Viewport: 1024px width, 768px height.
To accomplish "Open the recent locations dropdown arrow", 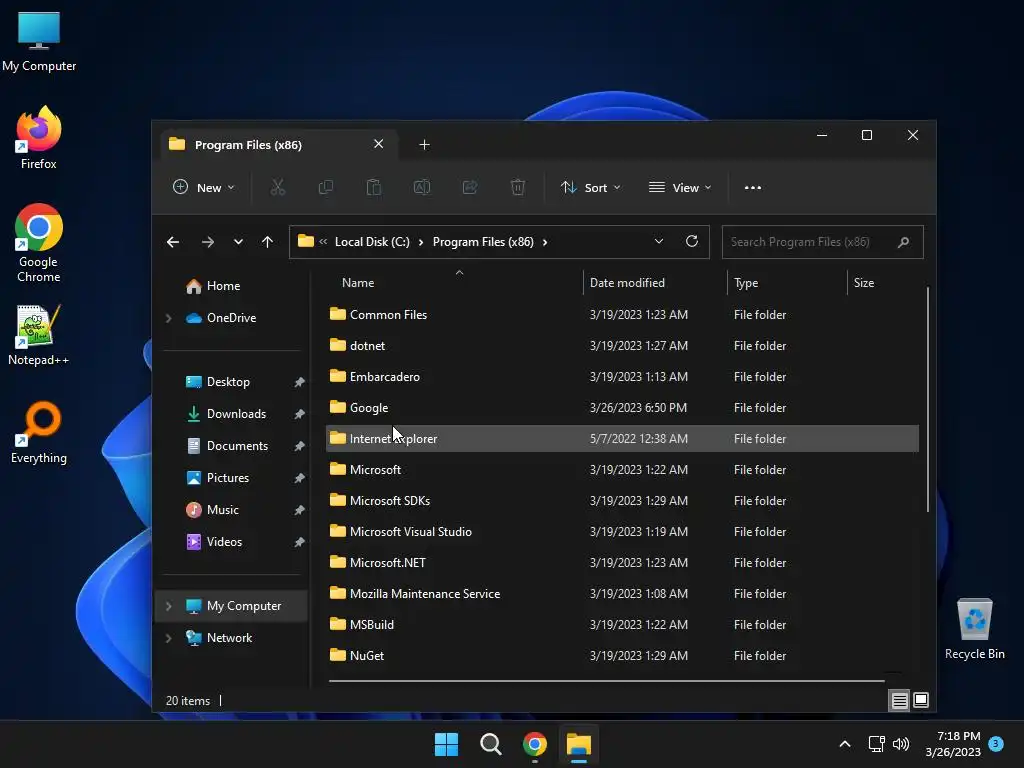I will pos(238,242).
